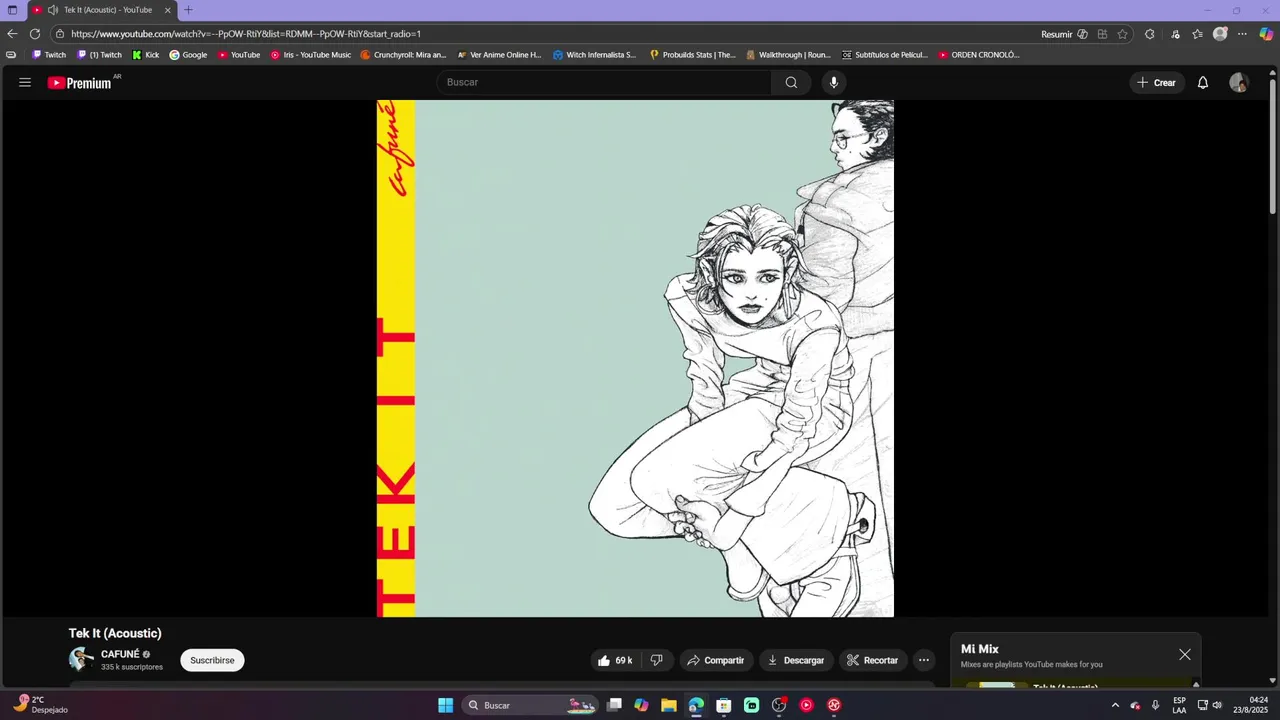The height and width of the screenshot is (720, 1280).
Task: Open YouTube bookmark
Action: pyautogui.click(x=239, y=55)
